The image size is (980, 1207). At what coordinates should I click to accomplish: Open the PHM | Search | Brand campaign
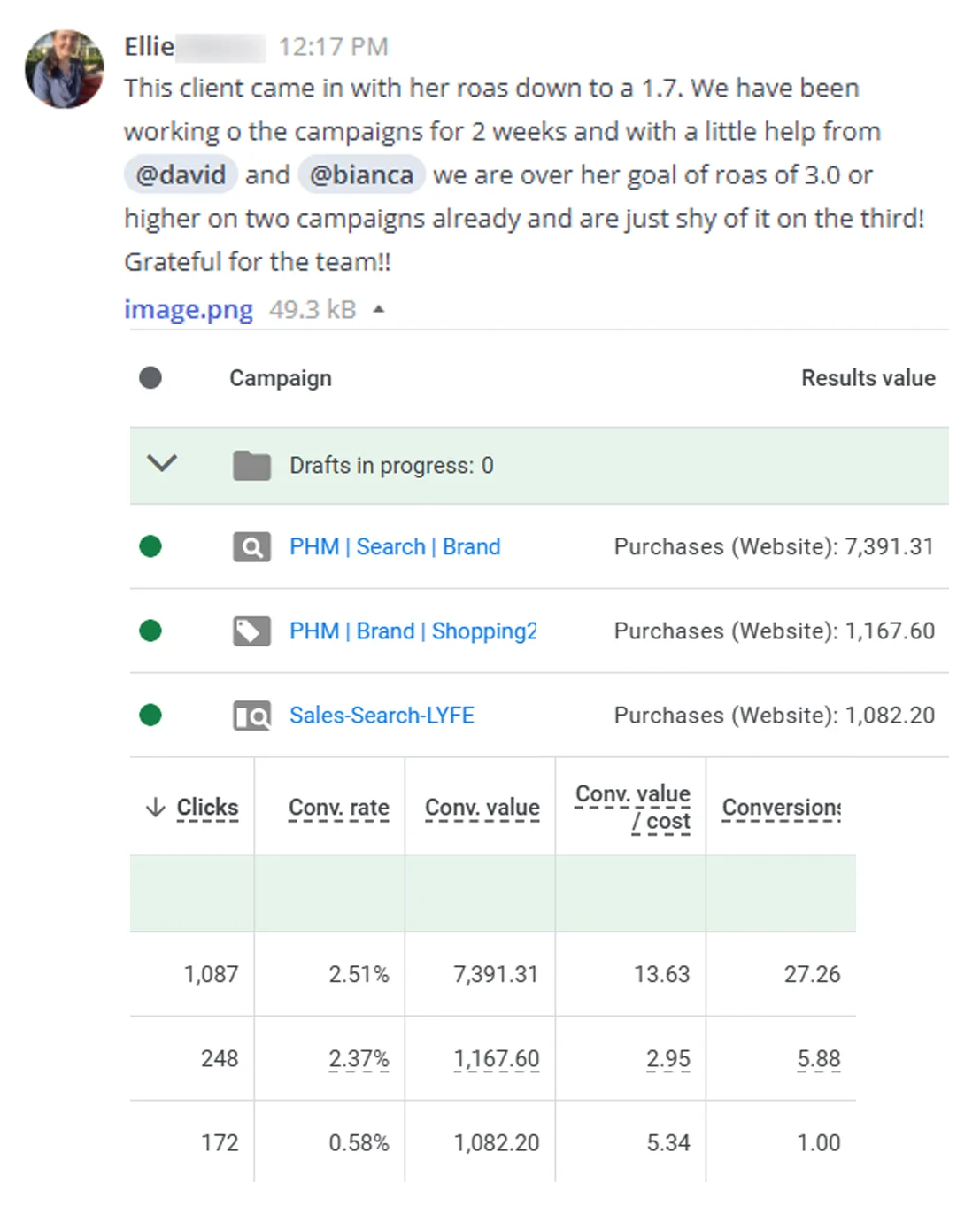pos(395,546)
